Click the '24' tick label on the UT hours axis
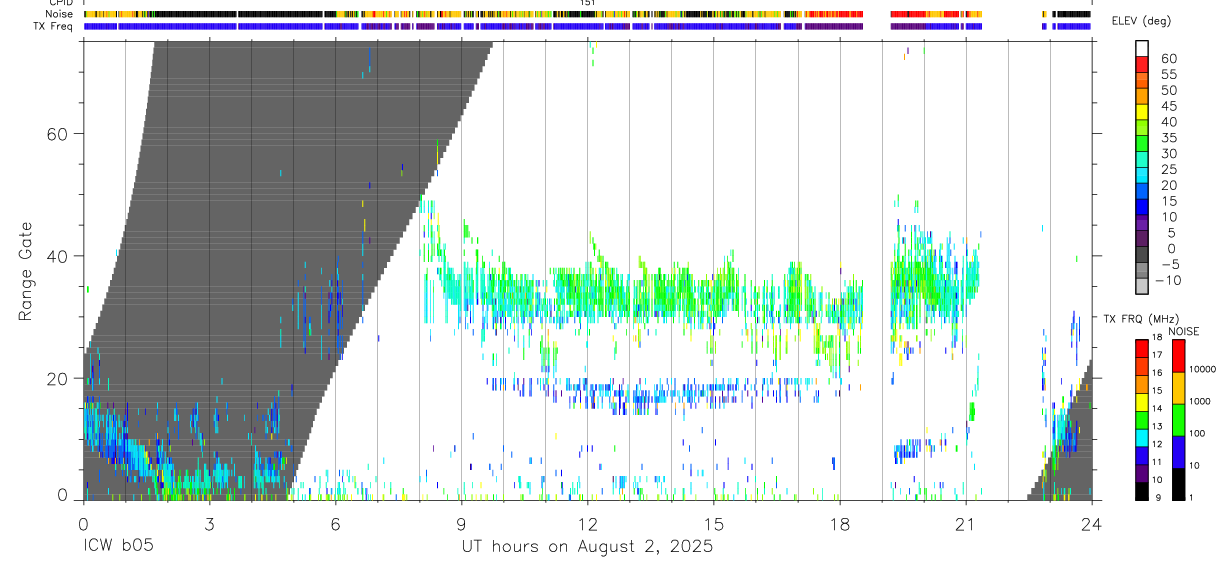This screenshot has width=1228, height=567. pos(1092,524)
